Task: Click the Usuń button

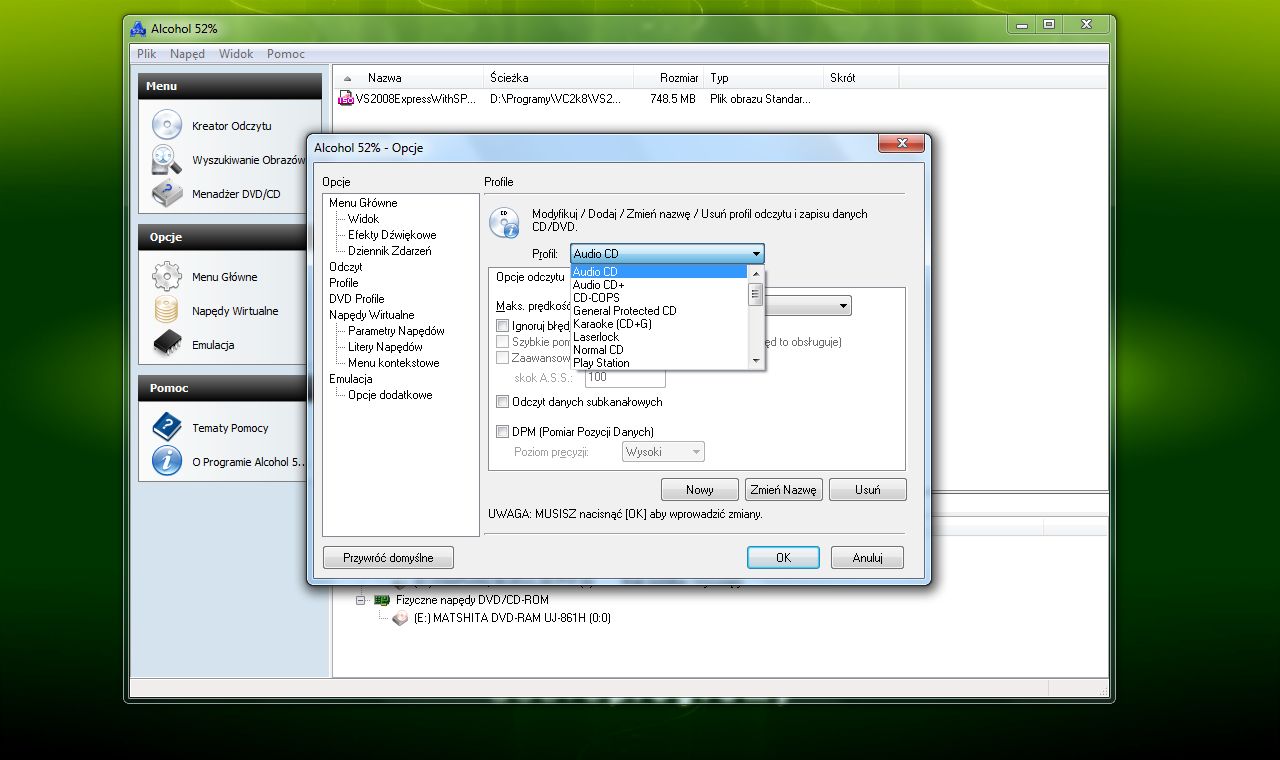Action: 868,490
